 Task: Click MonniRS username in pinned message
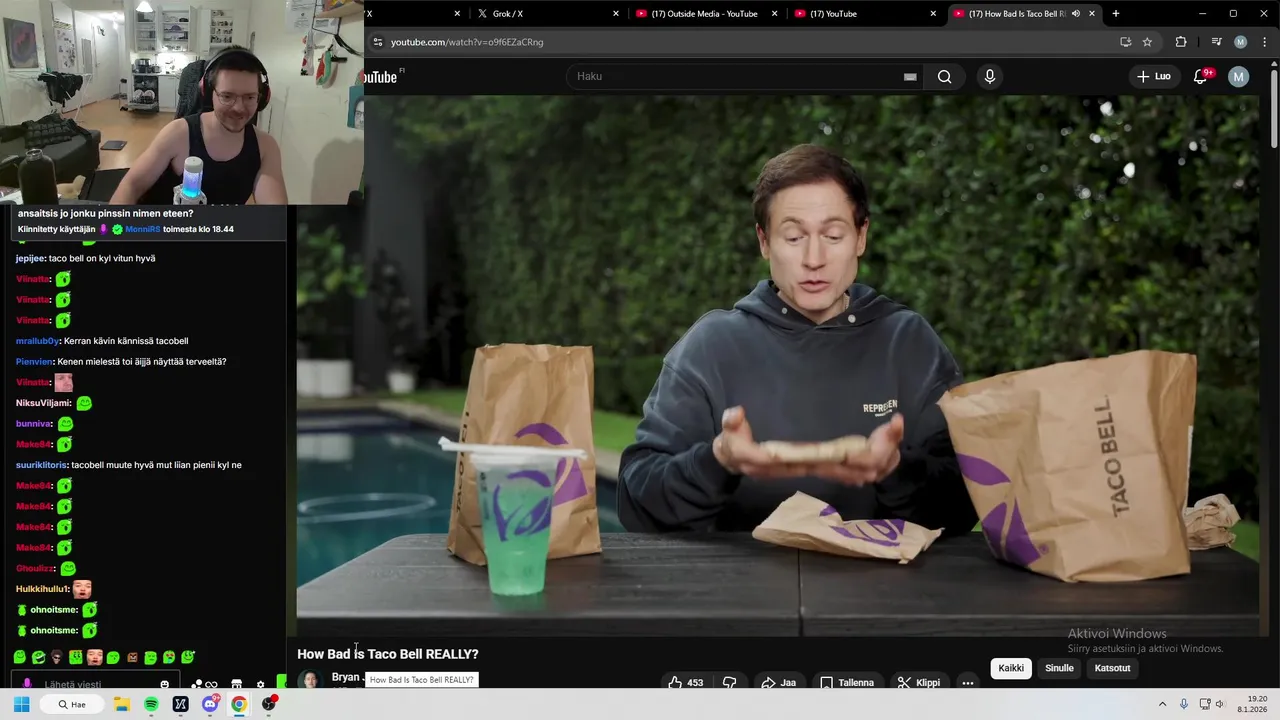point(142,229)
